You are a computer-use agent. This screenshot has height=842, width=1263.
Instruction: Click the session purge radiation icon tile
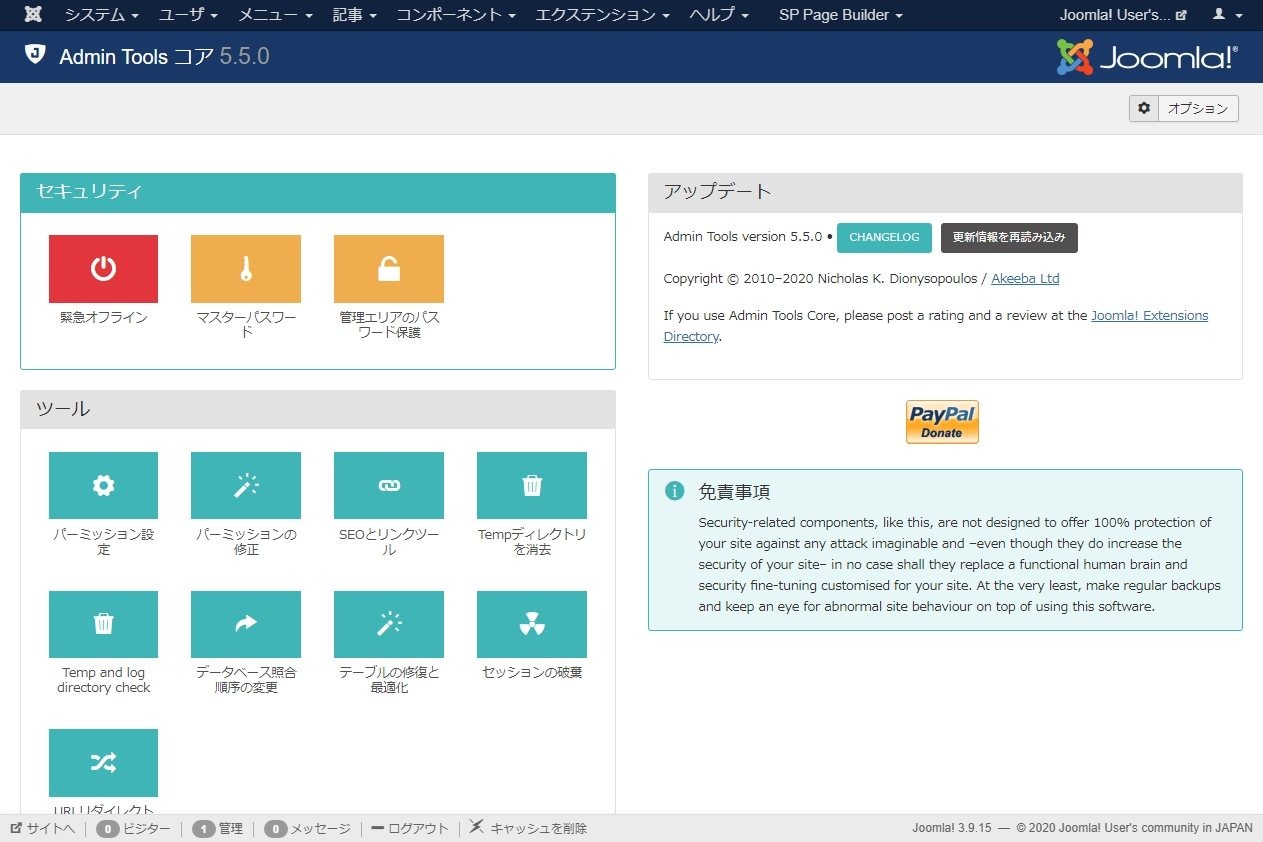pos(531,624)
